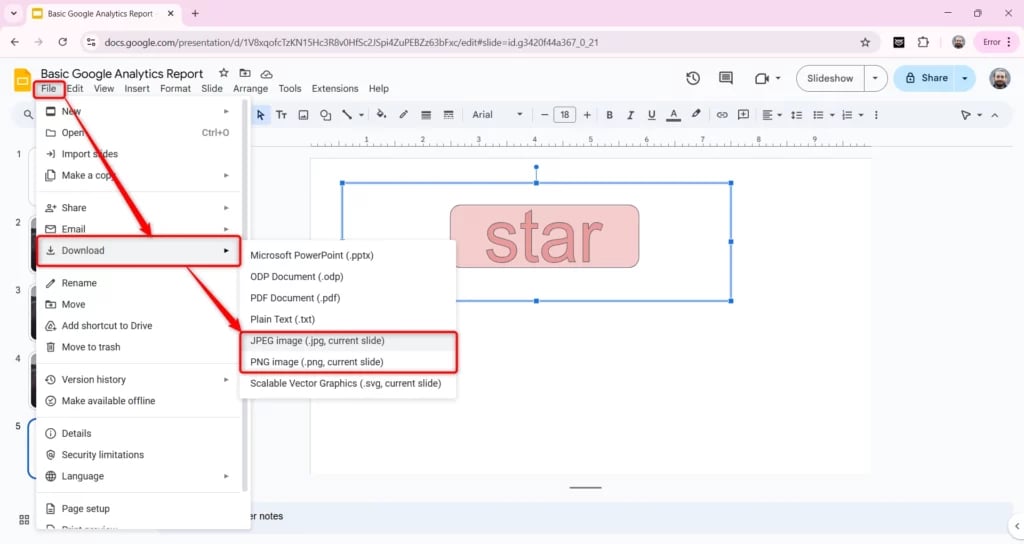
Task: Toggle underline formatting
Action: (x=651, y=115)
